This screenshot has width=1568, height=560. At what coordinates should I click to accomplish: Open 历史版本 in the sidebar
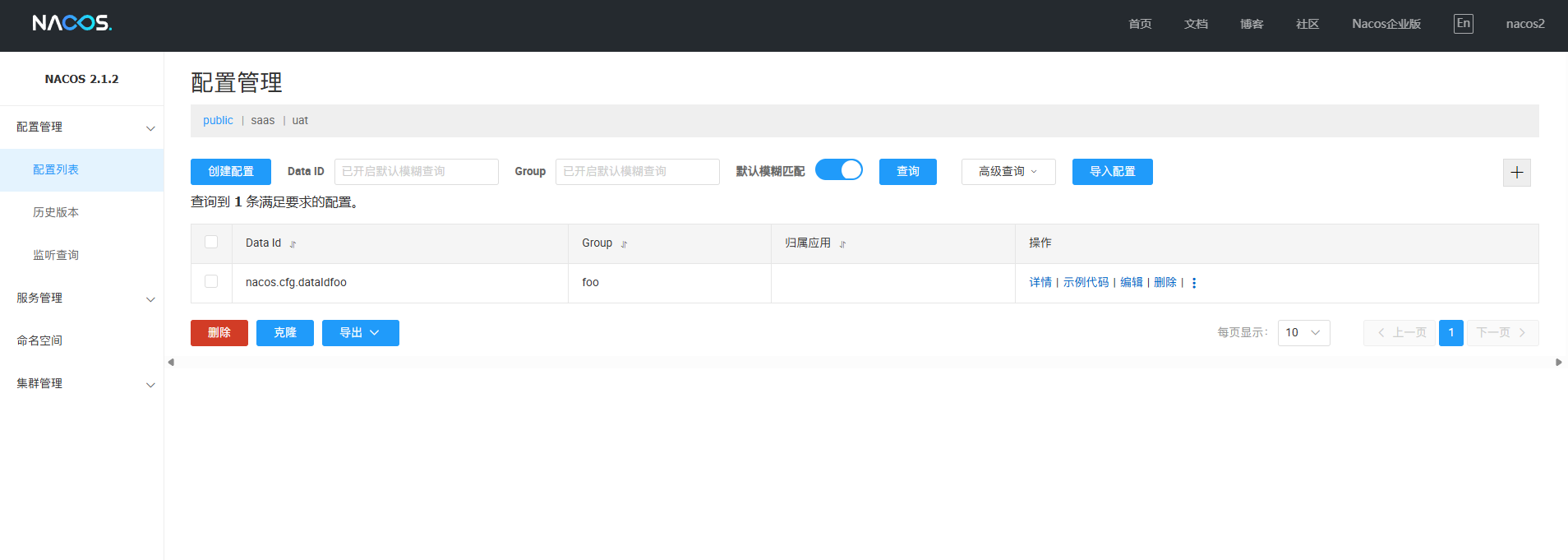coord(56,212)
